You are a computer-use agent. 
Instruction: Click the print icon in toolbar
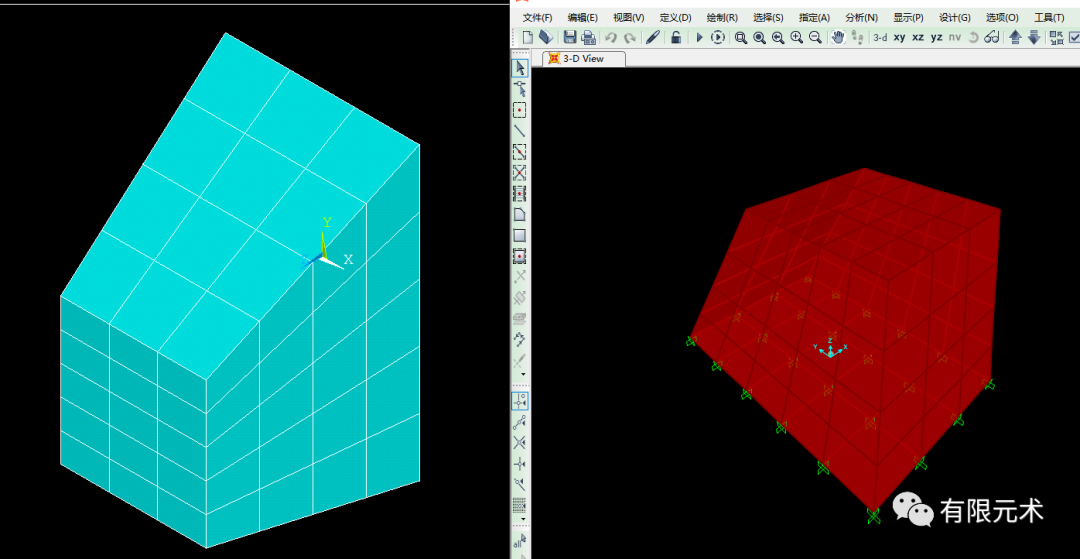(x=589, y=37)
